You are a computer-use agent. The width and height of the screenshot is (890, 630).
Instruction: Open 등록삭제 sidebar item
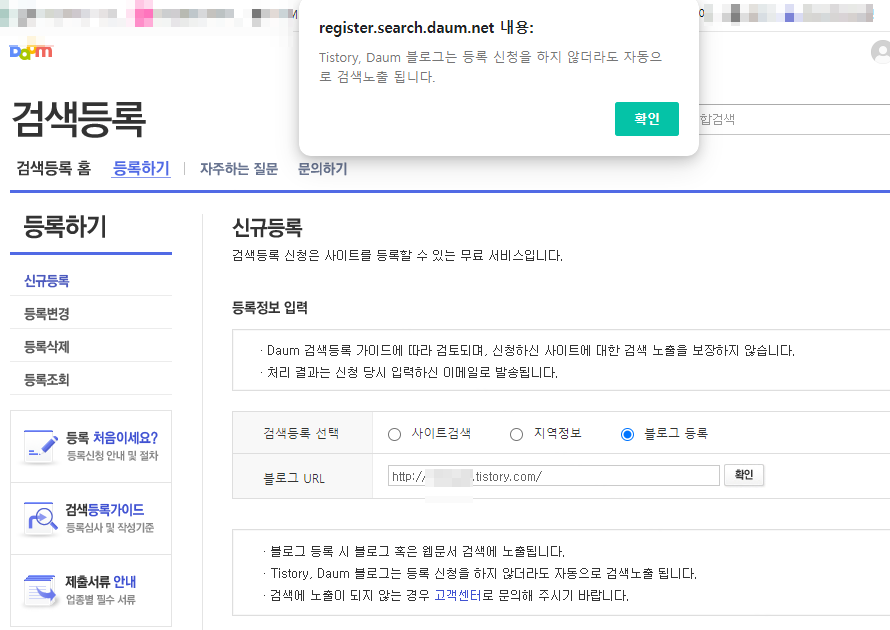[47, 346]
